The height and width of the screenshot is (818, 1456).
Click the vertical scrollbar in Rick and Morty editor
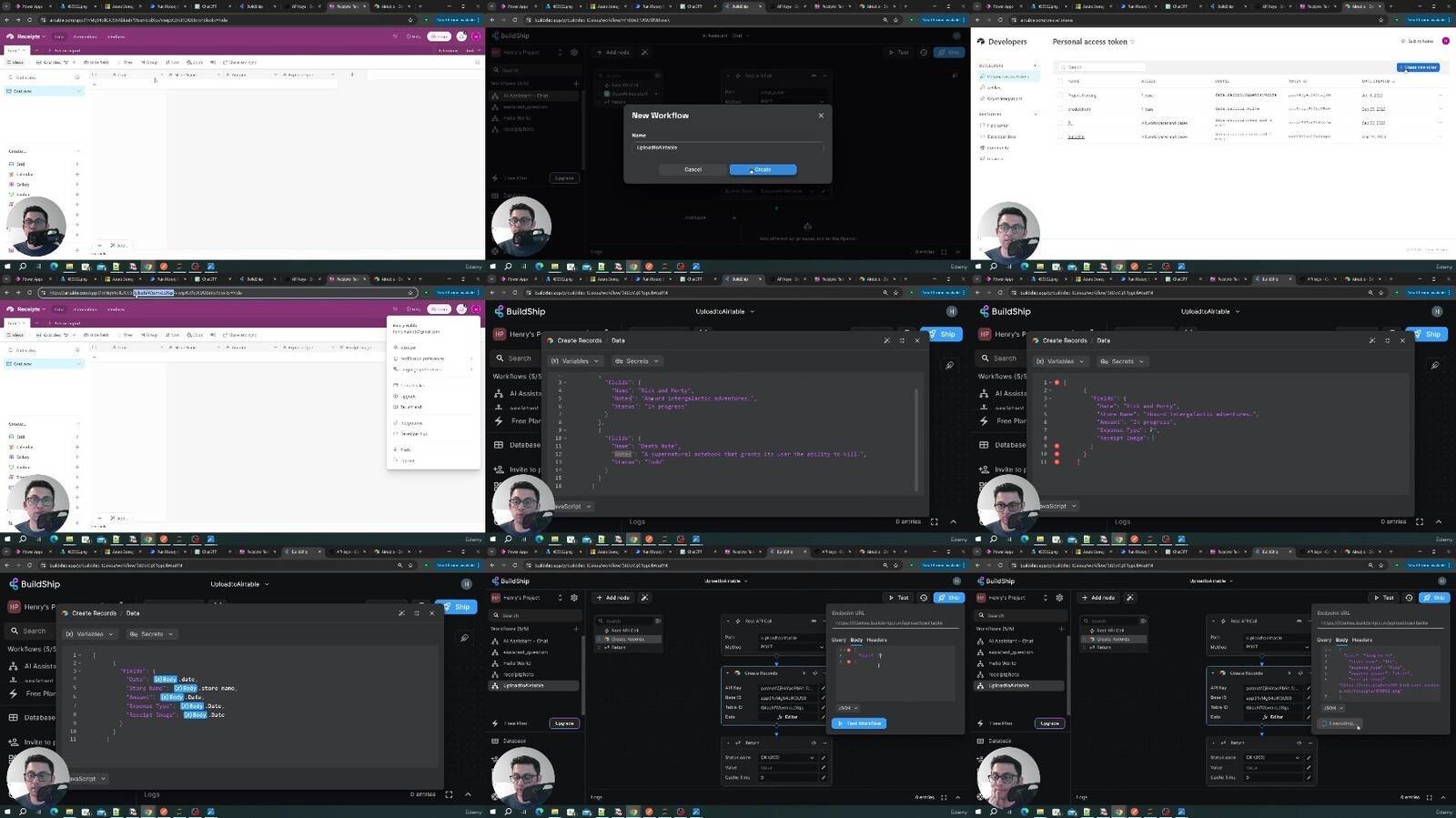[x=916, y=441]
